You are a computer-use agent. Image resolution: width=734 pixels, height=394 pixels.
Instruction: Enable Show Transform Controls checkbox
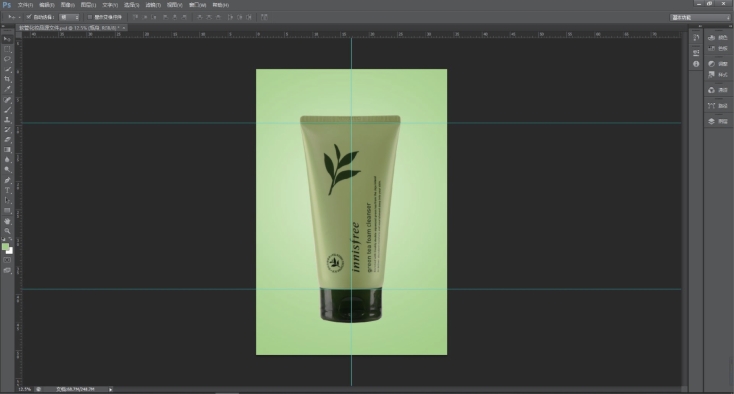(x=90, y=17)
